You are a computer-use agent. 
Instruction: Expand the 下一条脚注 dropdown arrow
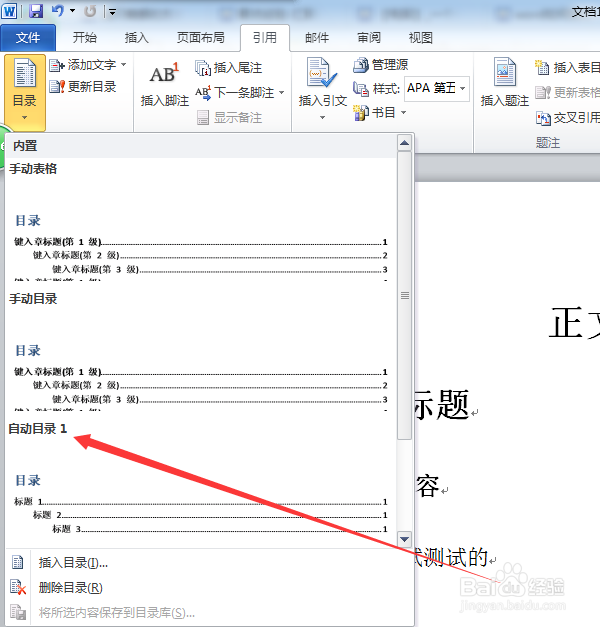pos(282,93)
